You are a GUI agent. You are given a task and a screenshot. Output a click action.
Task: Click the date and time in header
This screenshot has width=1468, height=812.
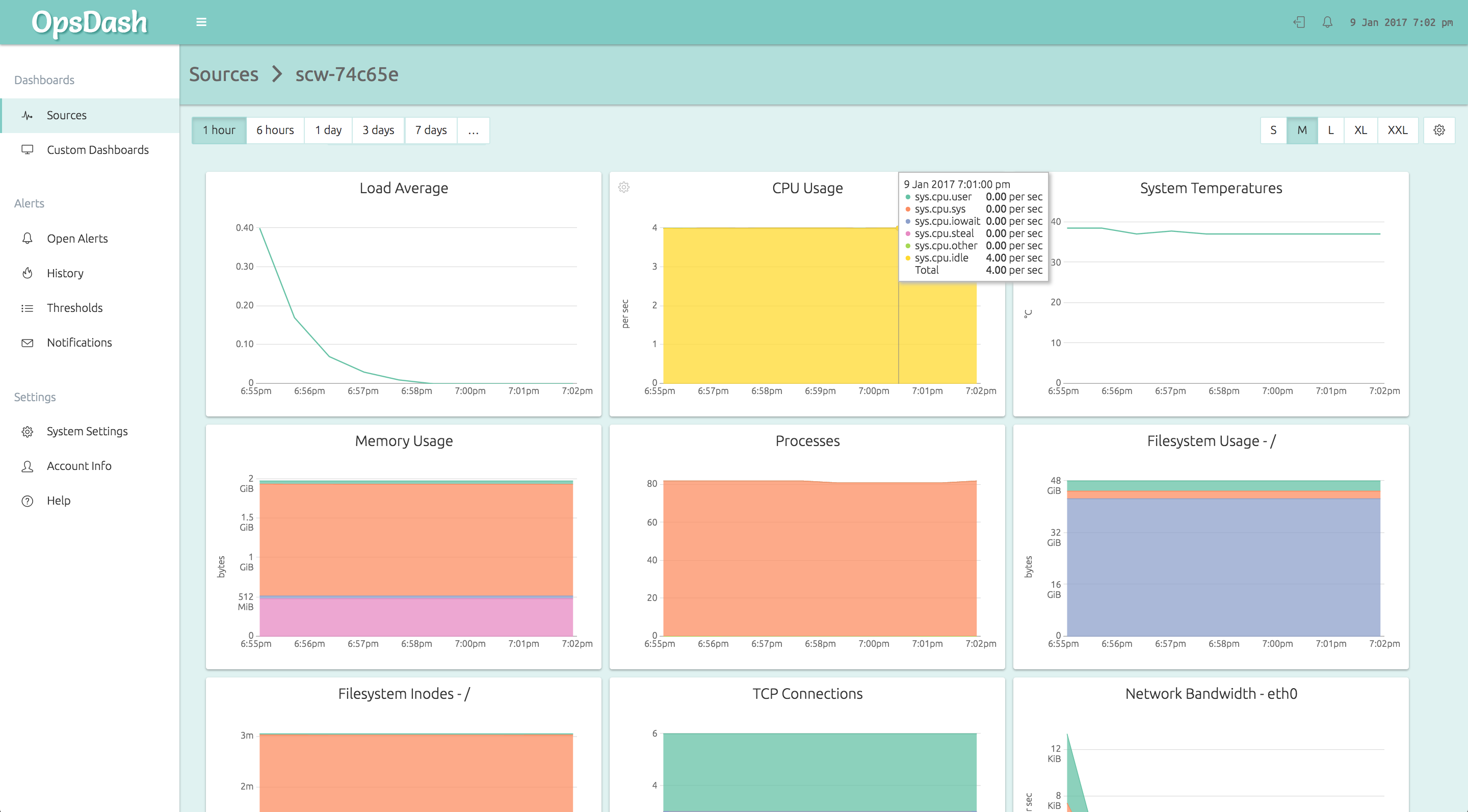tap(1401, 22)
